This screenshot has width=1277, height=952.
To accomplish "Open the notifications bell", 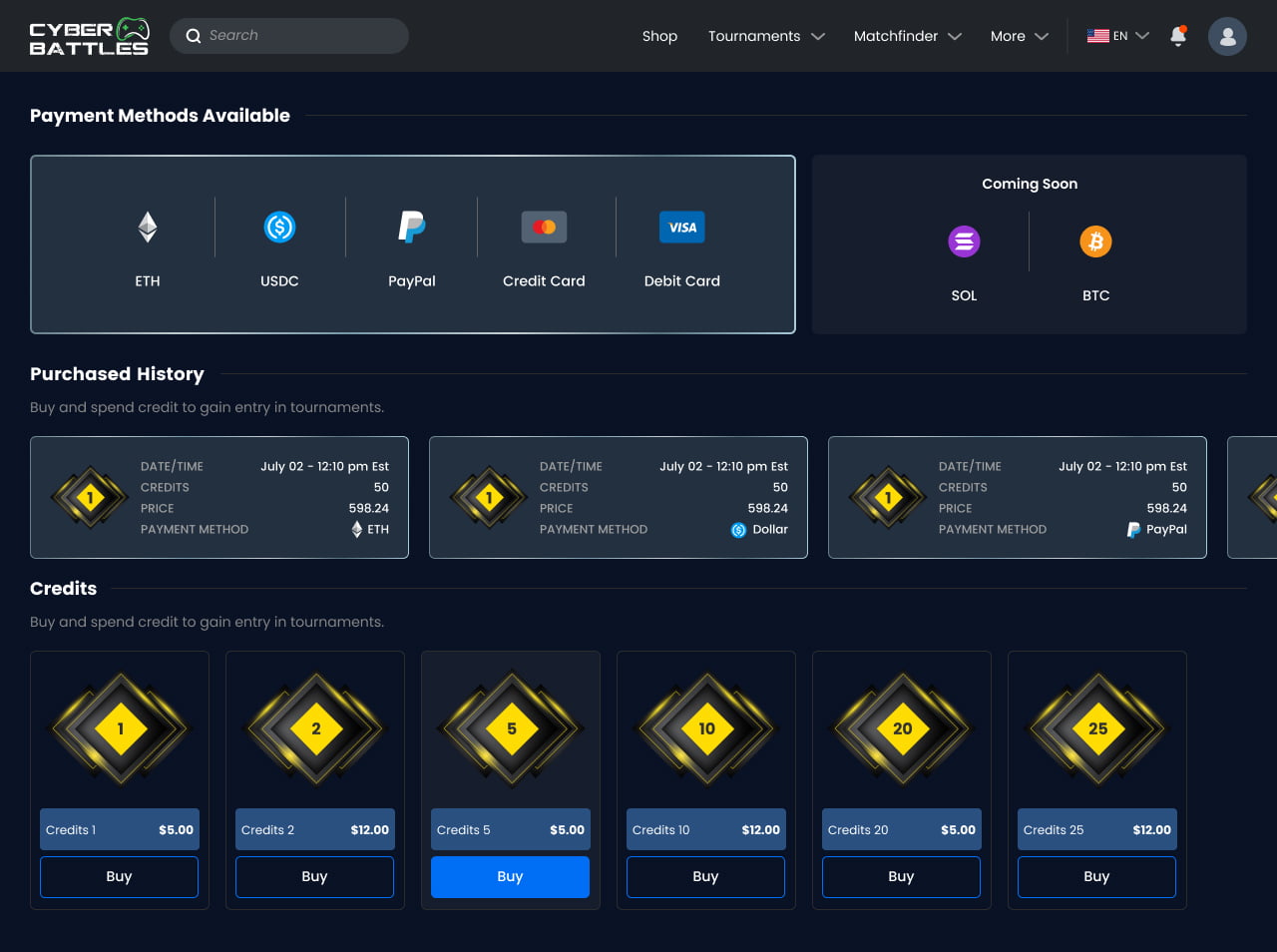I will pyautogui.click(x=1178, y=36).
